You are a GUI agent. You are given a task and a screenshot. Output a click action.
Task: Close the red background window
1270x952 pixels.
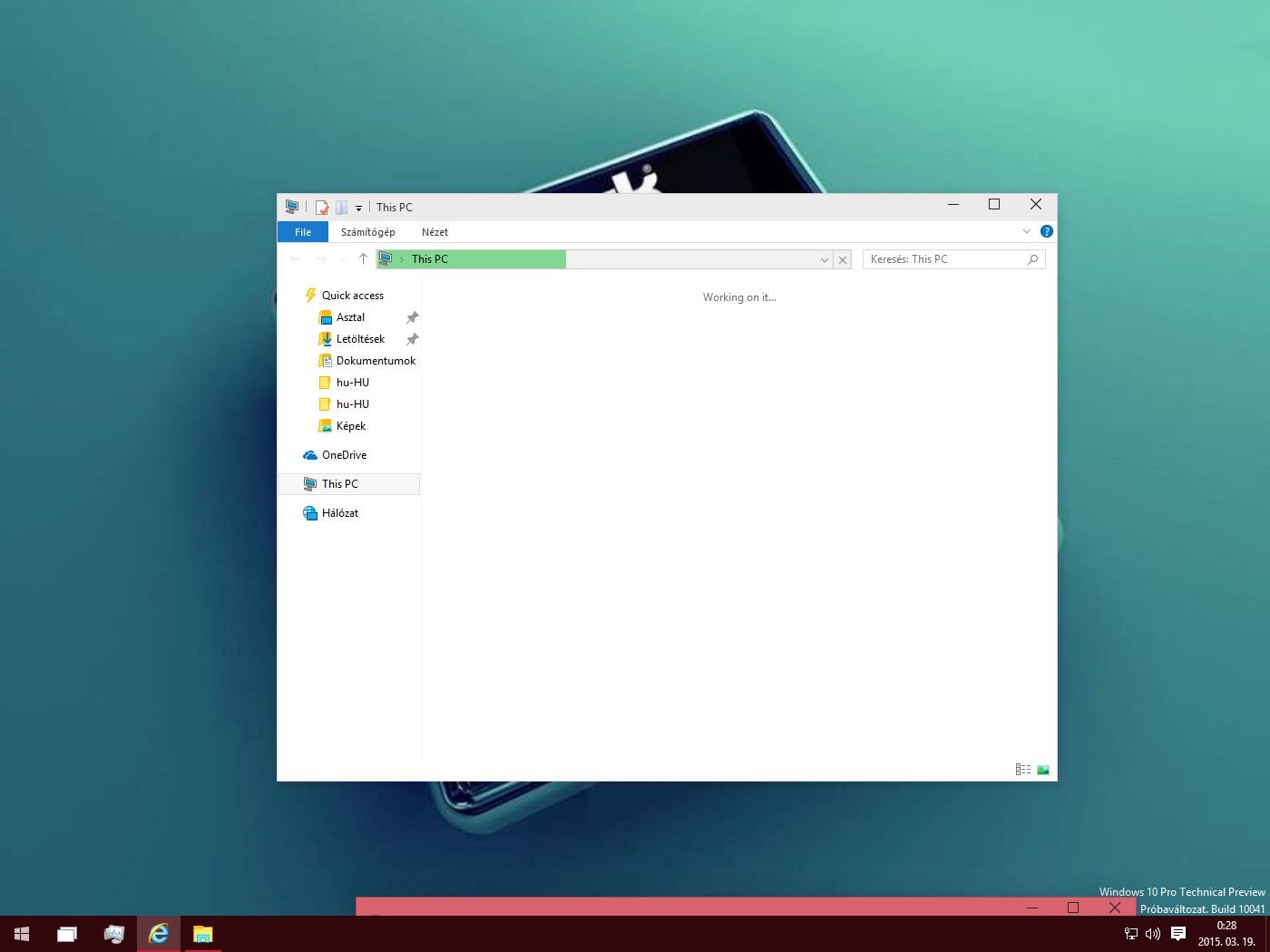tap(1115, 908)
